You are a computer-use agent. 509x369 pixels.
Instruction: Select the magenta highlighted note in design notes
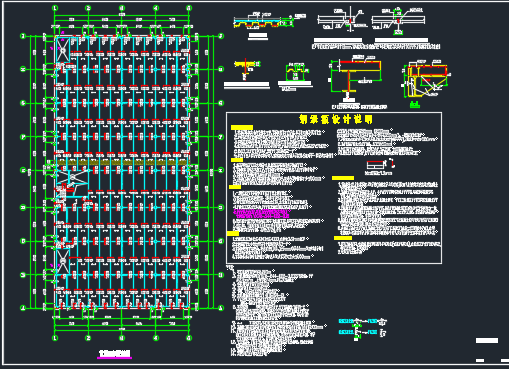(x=261, y=214)
